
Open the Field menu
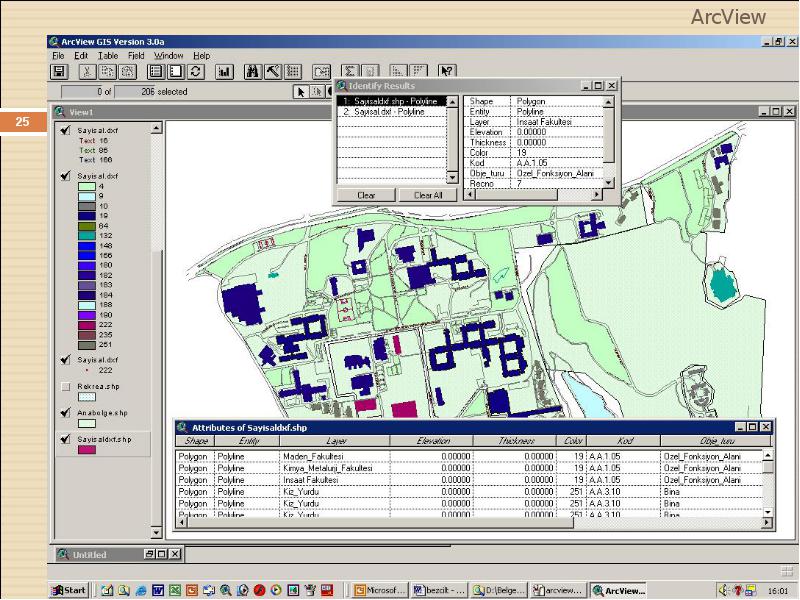(136, 56)
